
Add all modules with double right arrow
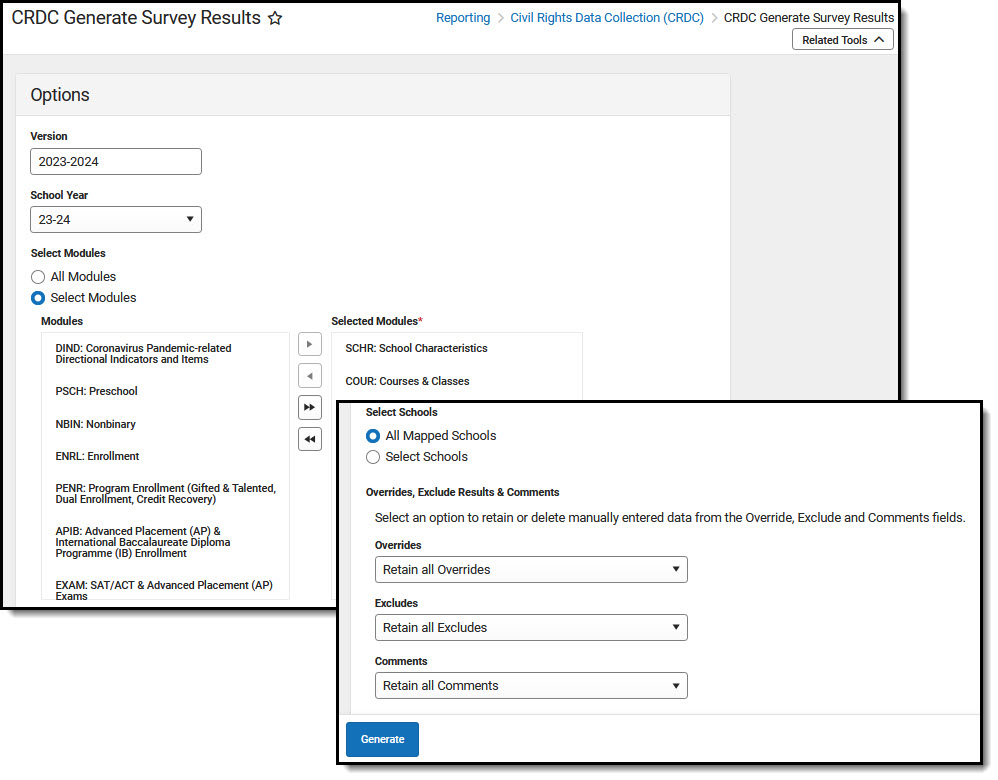[x=310, y=408]
